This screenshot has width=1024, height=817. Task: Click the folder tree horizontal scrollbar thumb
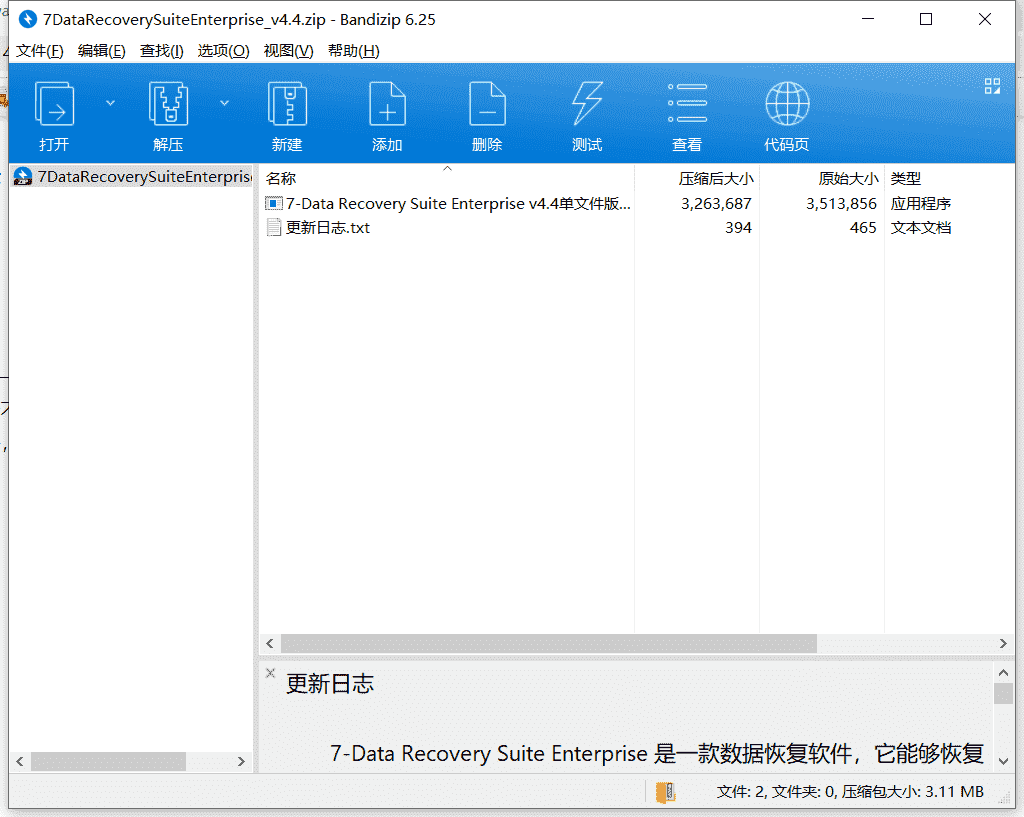(x=108, y=761)
